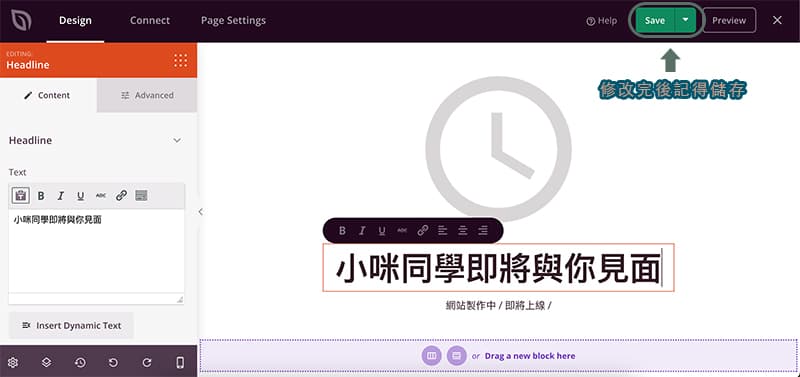
Task: Align text center in floating toolbar
Action: (463, 231)
